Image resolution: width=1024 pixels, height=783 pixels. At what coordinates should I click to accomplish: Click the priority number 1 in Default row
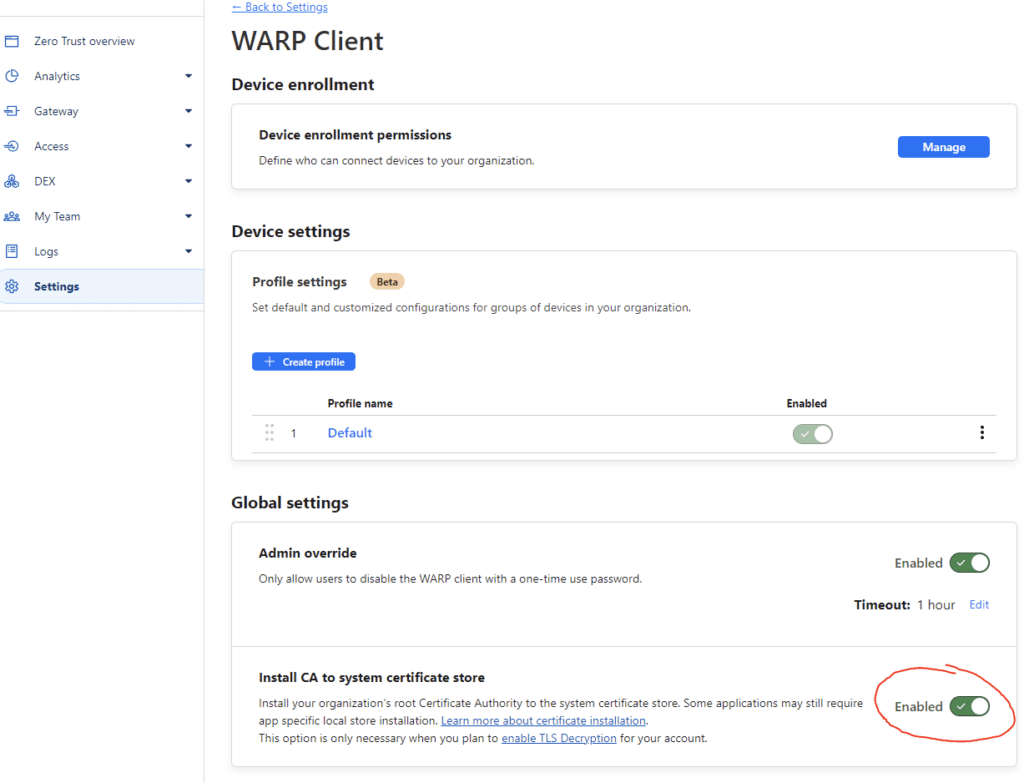(x=293, y=434)
